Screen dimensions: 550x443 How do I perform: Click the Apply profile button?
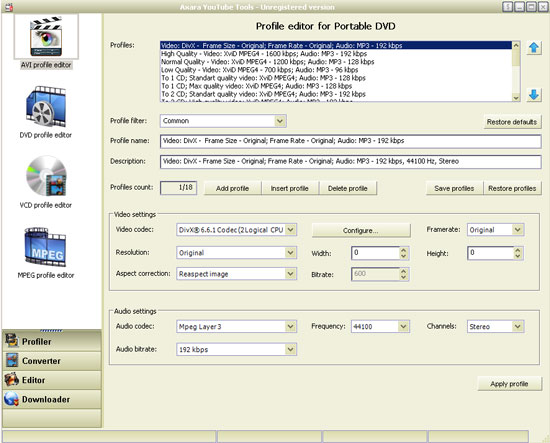click(509, 384)
